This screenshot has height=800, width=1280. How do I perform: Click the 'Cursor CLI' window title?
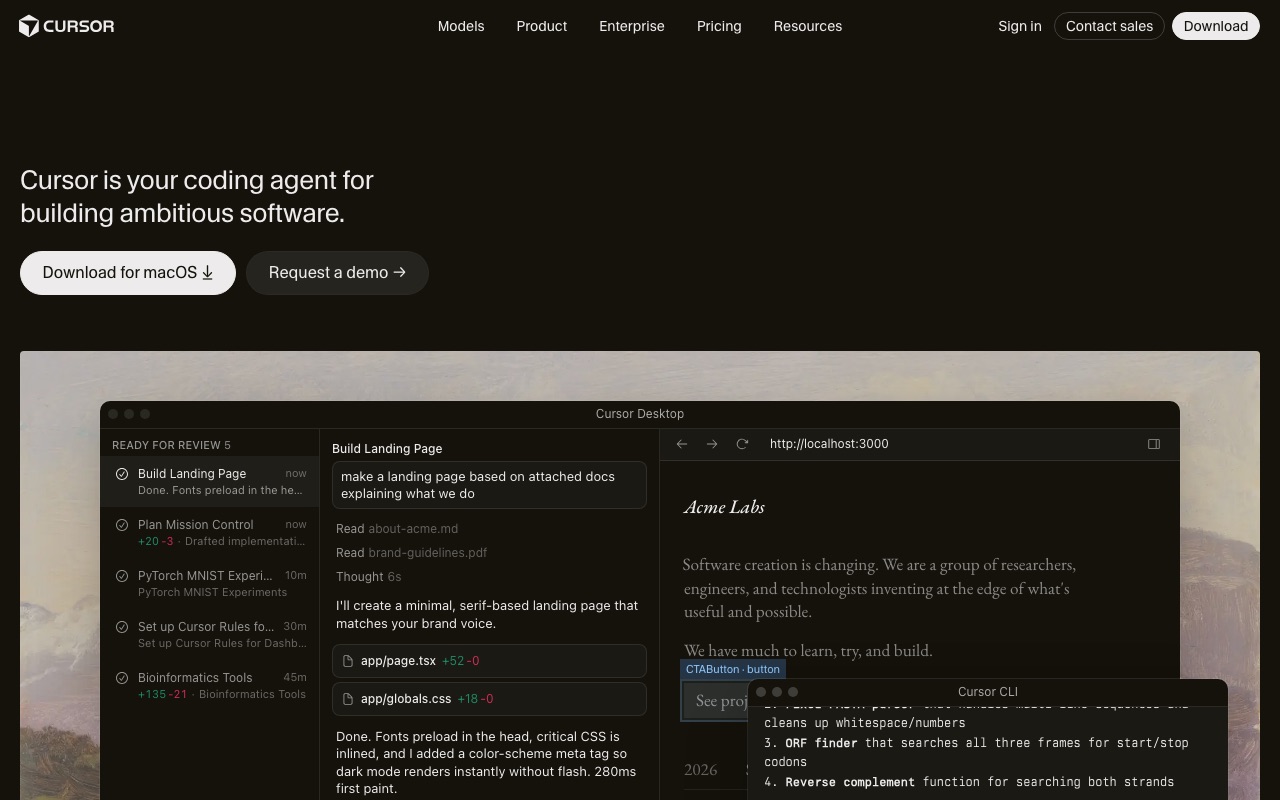[x=988, y=692]
